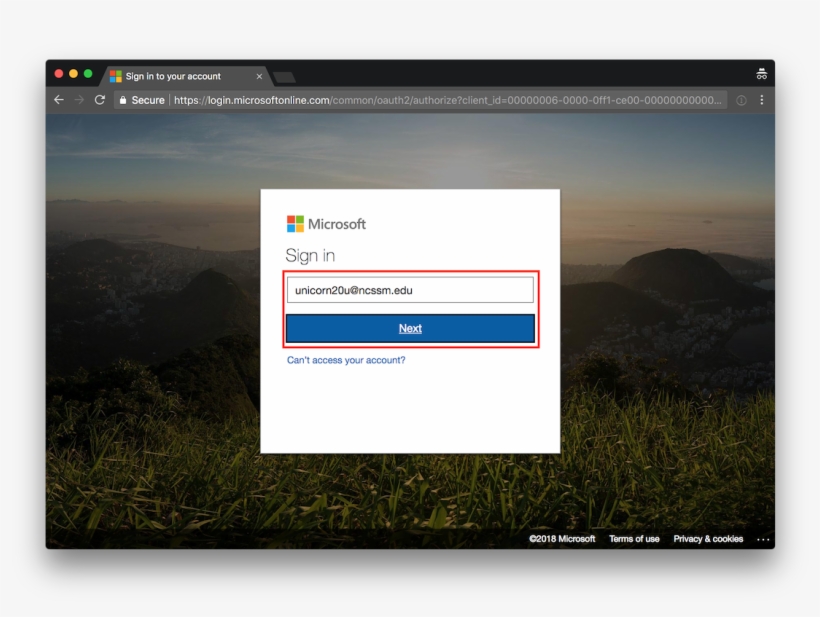Click the page info icon near the menu
This screenshot has height=617, width=820.
[741, 100]
